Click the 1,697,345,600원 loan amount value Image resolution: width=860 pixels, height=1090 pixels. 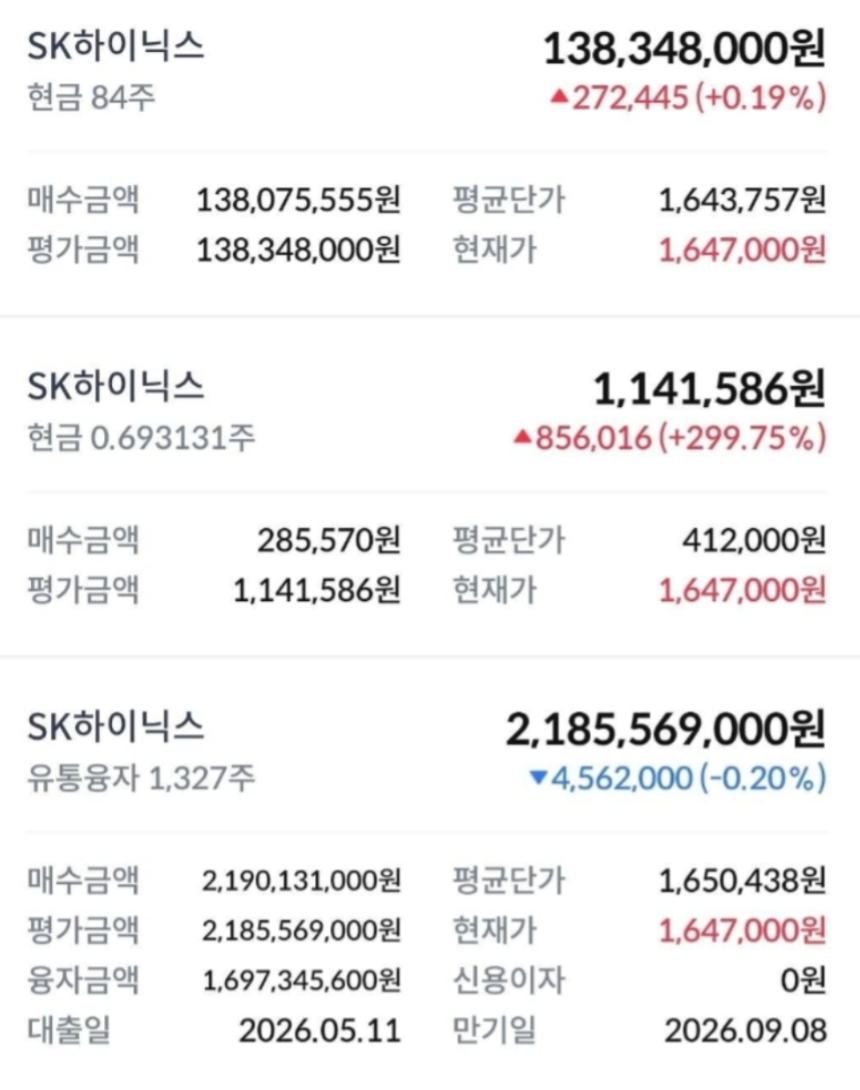pos(301,980)
